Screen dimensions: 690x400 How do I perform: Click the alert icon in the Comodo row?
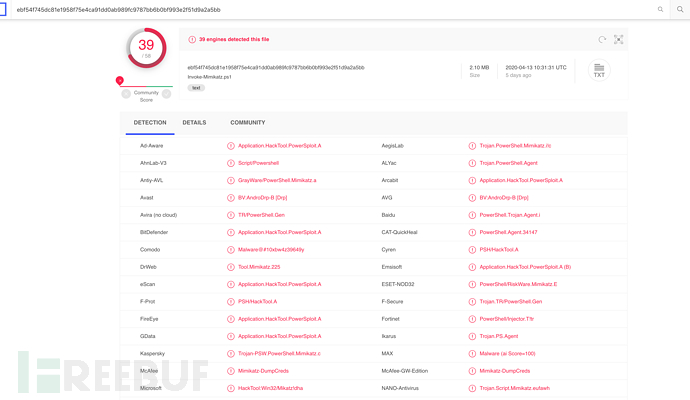[x=231, y=250]
